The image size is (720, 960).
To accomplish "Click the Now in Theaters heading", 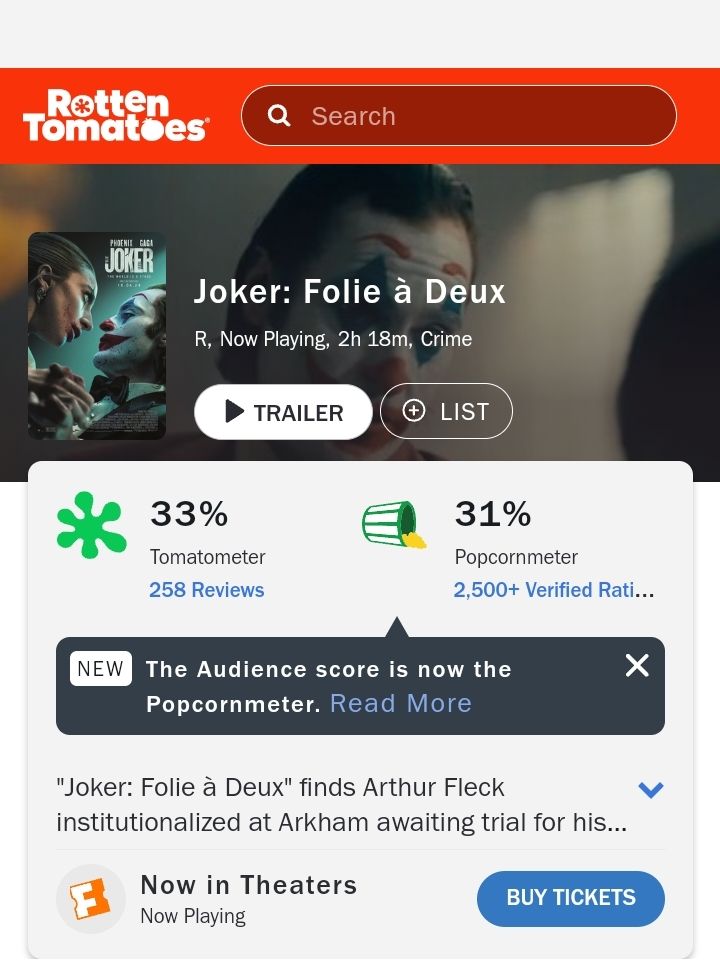I will 249,885.
